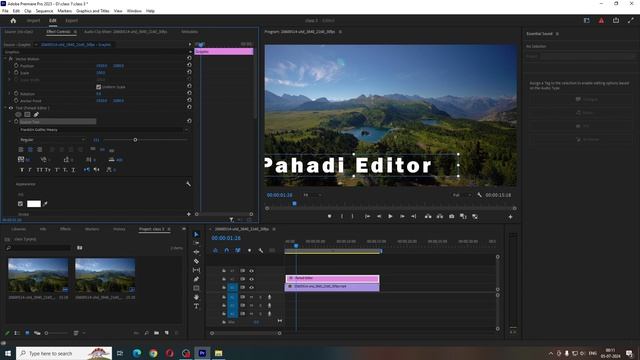Toggle the Fill checkbox in Appearance

[x=20, y=204]
